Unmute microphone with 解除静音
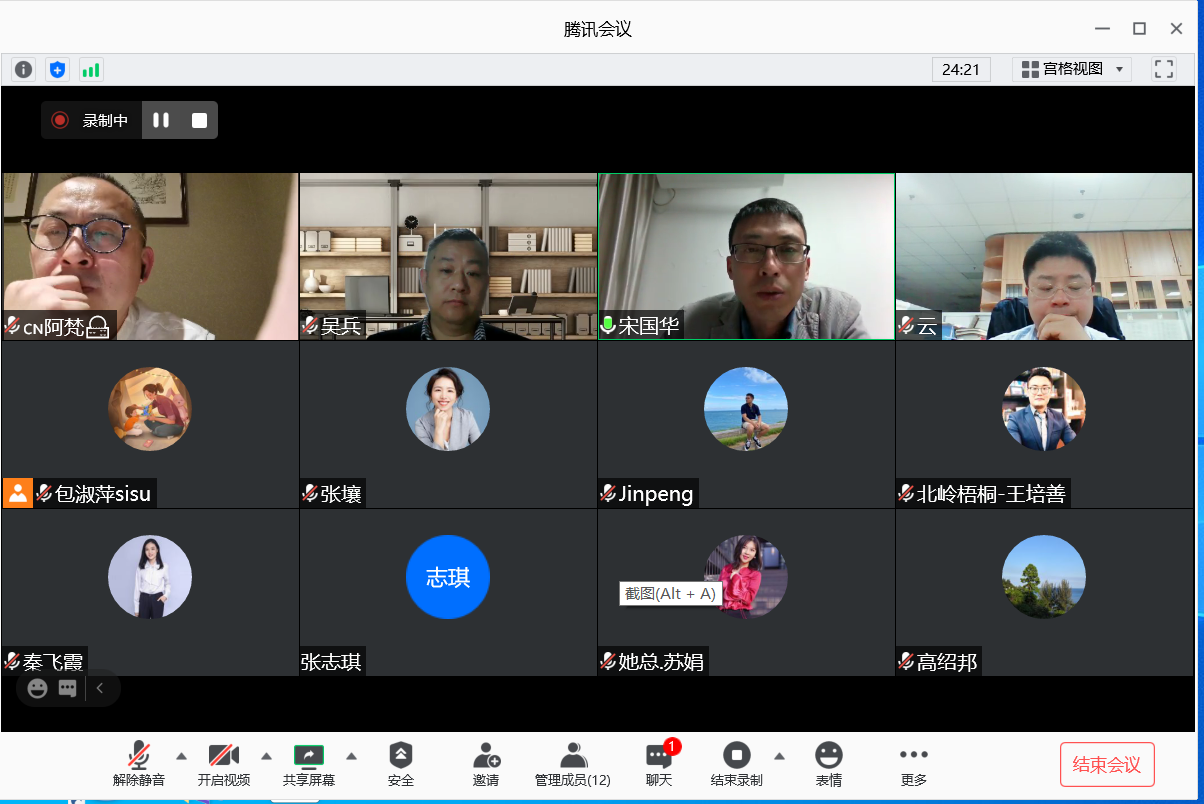1204x804 pixels. point(139,764)
